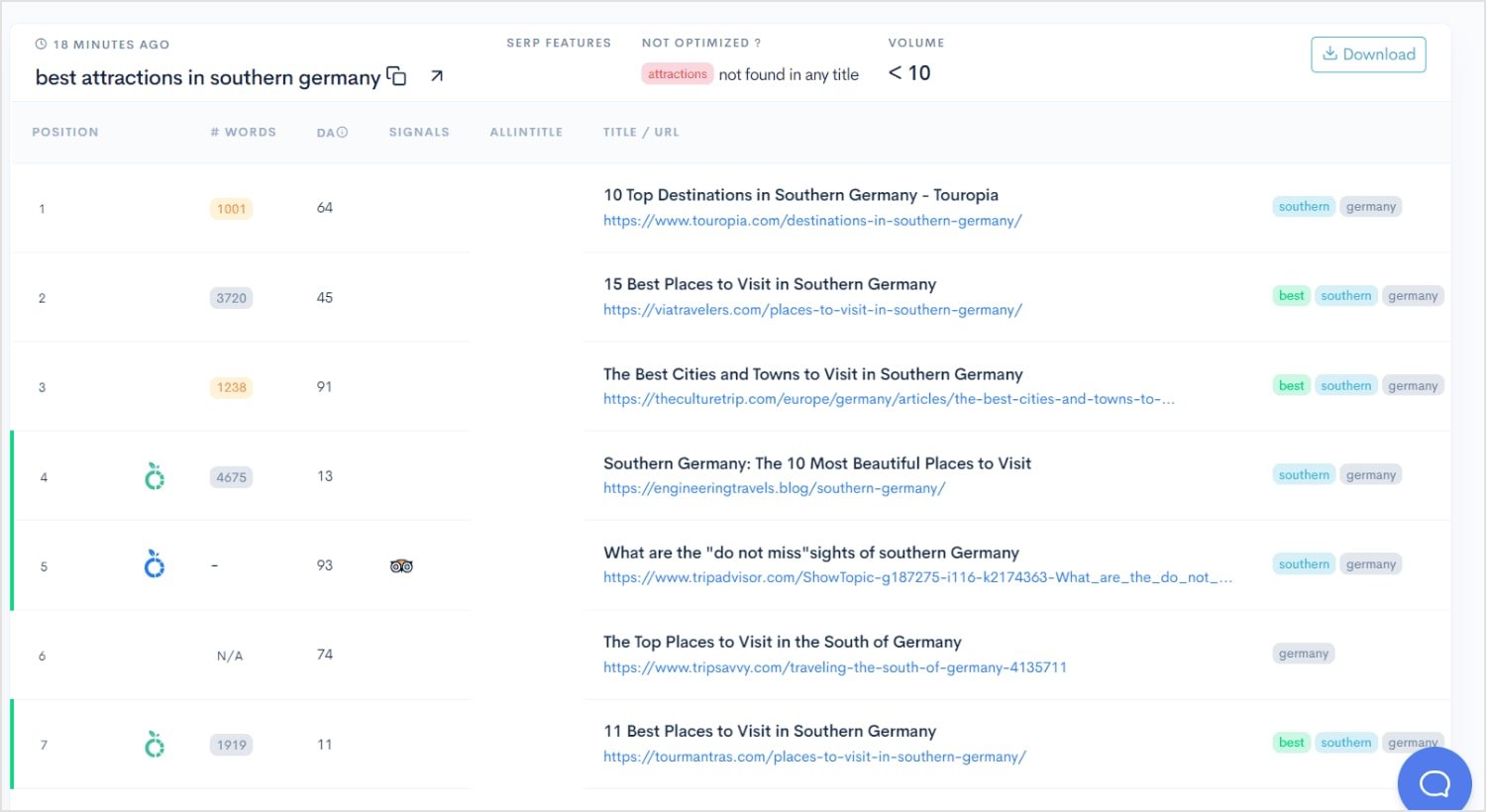Viewport: 1486px width, 812px height.
Task: Click the Download button
Action: click(x=1368, y=54)
